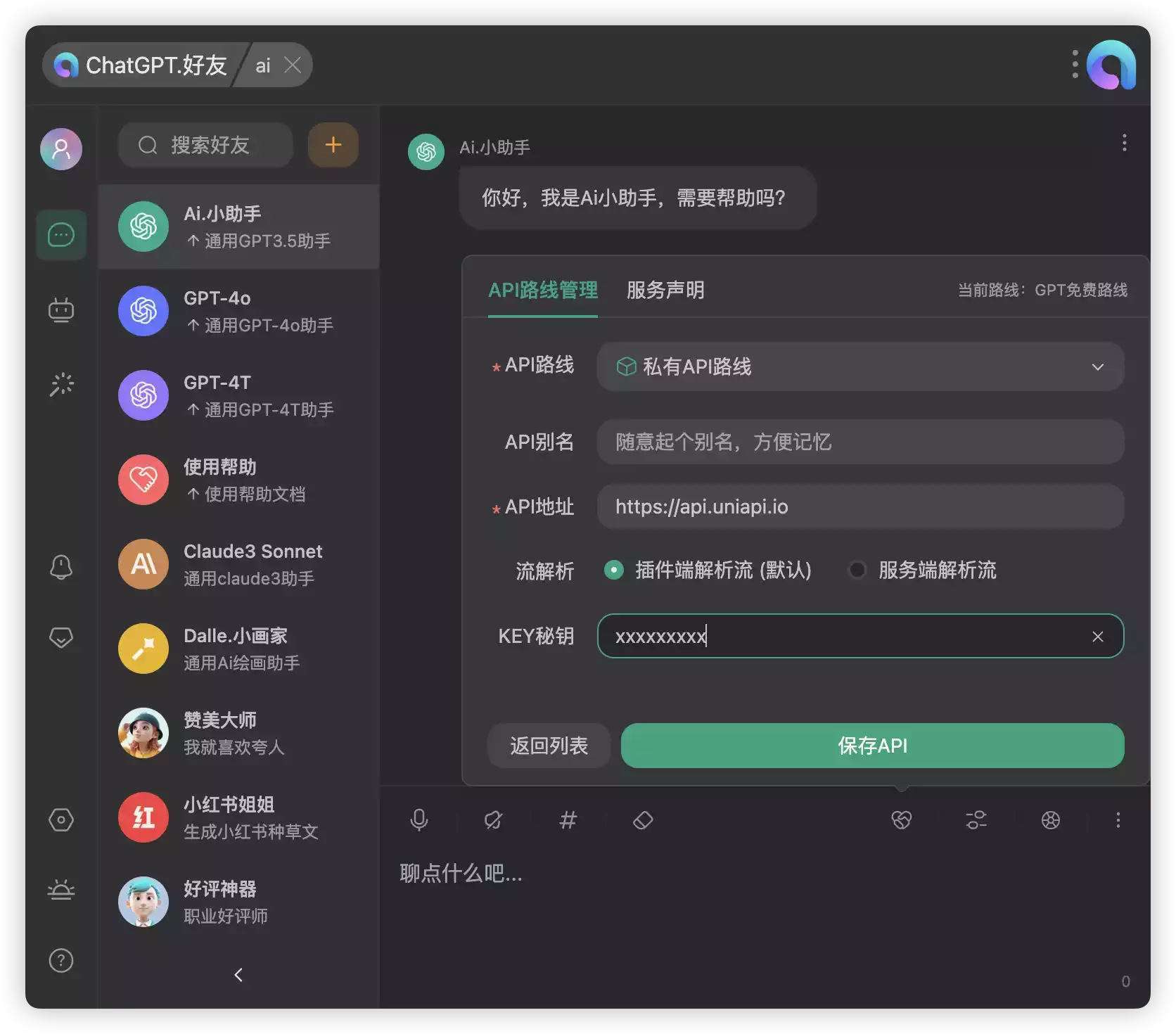Select 服务端解析流 radio option
1176x1034 pixels.
922,570
